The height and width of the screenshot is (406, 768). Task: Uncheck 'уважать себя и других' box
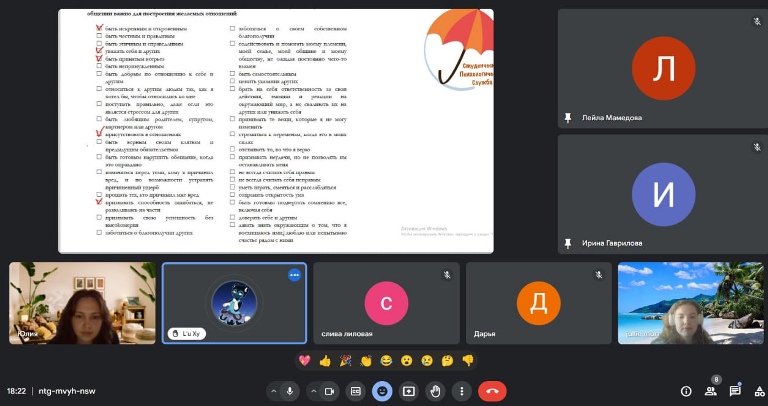[99, 50]
